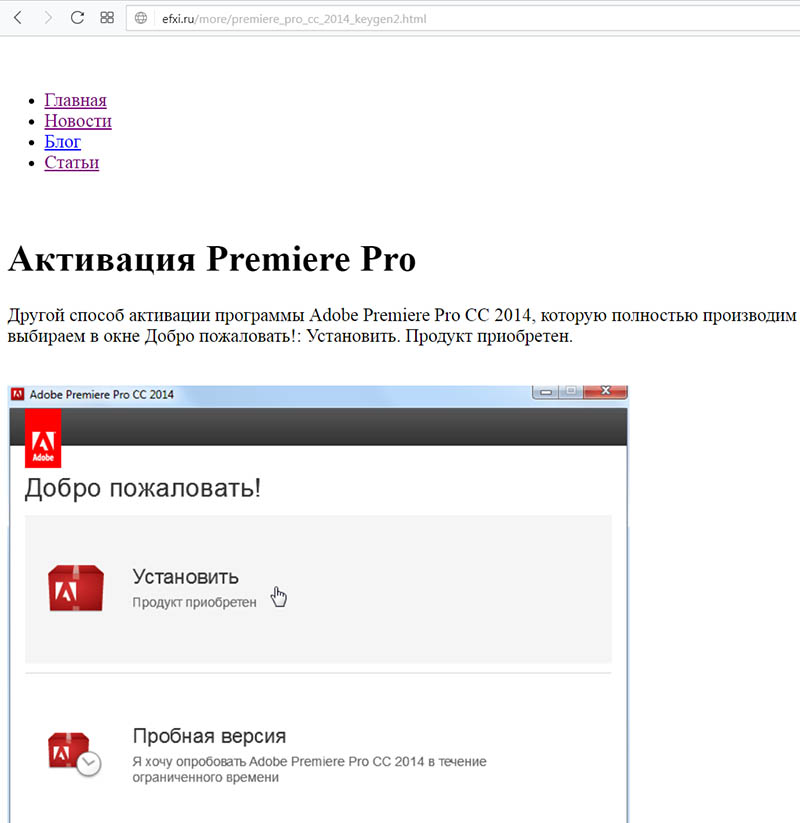Open the tab grid overview icon
This screenshot has height=823, width=800.
(x=107, y=18)
